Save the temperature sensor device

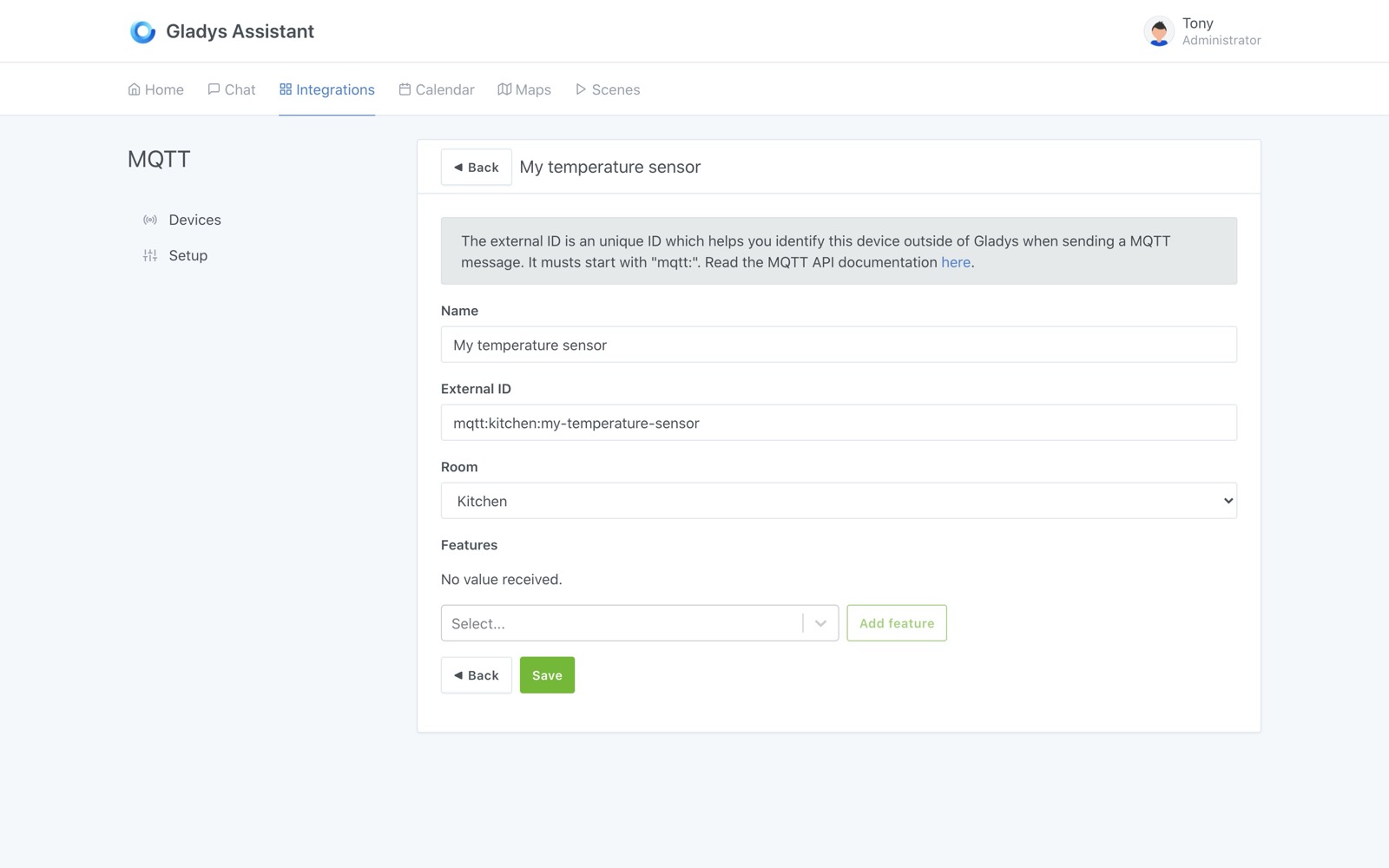coord(547,674)
